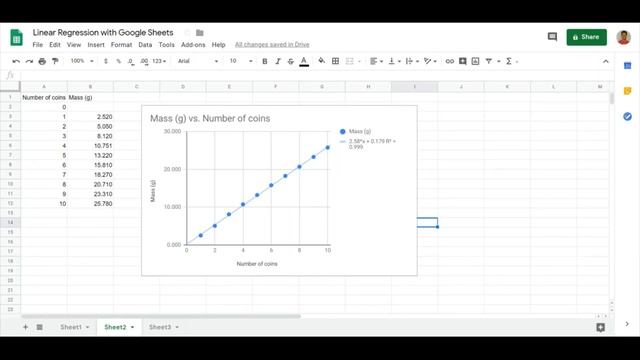640x360 pixels.
Task: Switch to the Sheet1 tab
Action: 71,327
